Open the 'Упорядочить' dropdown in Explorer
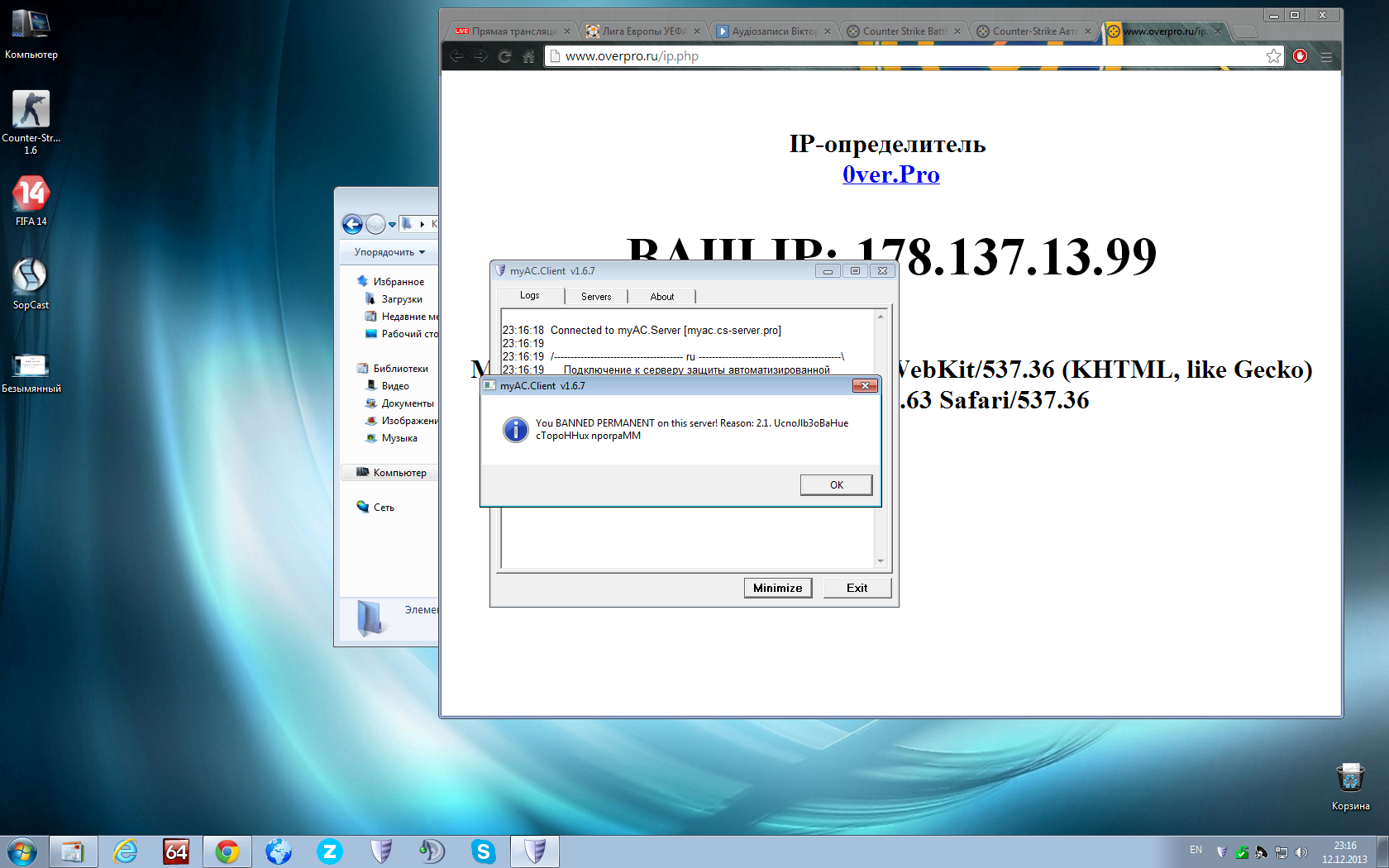The height and width of the screenshot is (868, 1389). point(389,252)
